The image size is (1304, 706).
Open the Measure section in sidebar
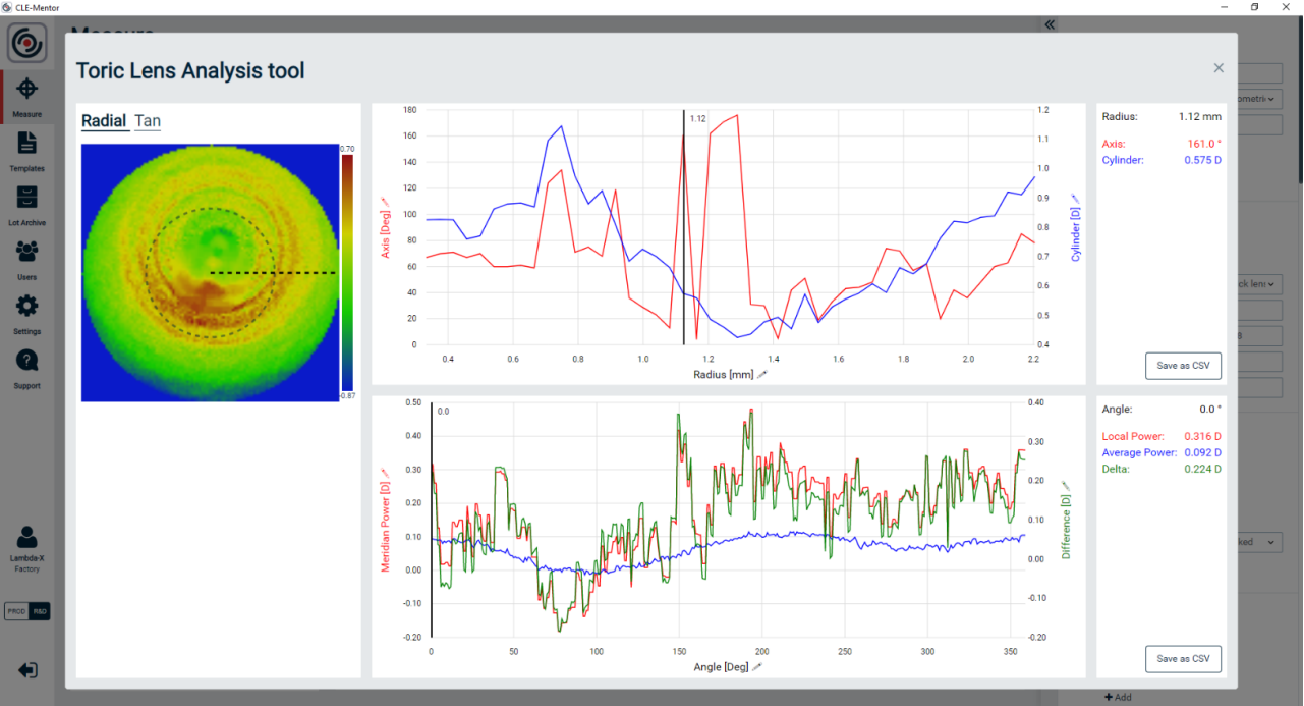pyautogui.click(x=27, y=97)
